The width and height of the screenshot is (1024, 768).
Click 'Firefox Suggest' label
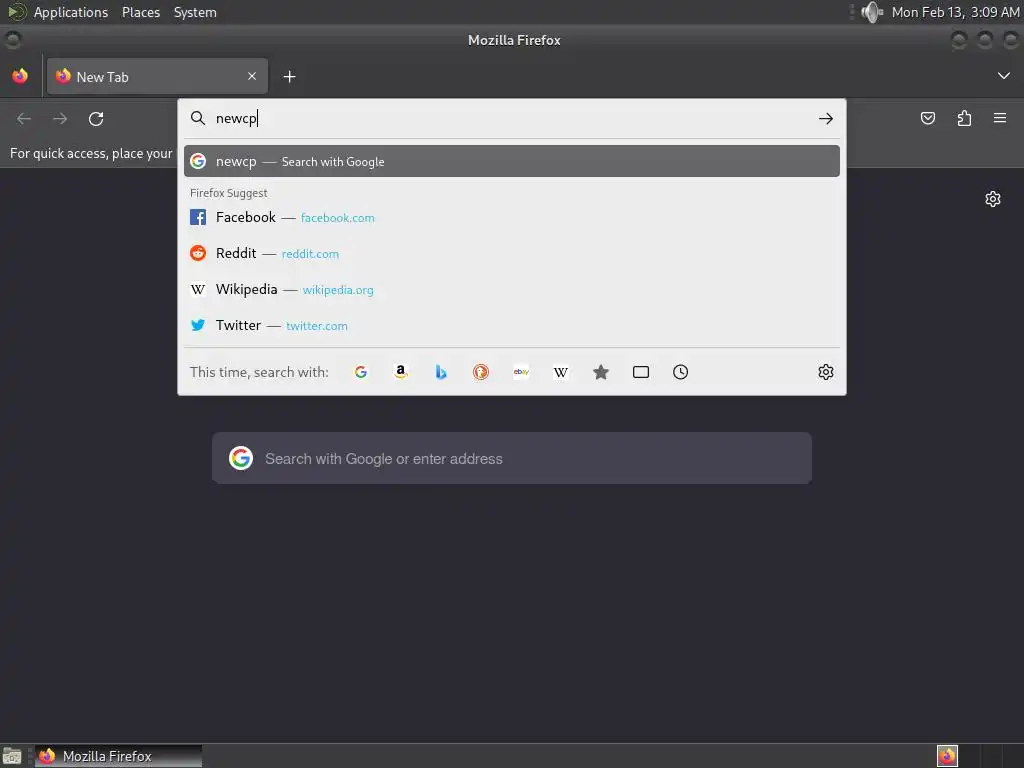[229, 193]
